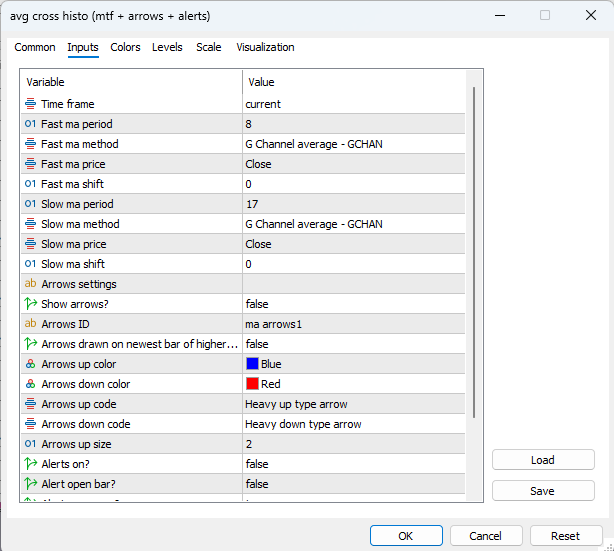
Task: Open the Fast ma method GCHAN dropdown
Action: 354,144
